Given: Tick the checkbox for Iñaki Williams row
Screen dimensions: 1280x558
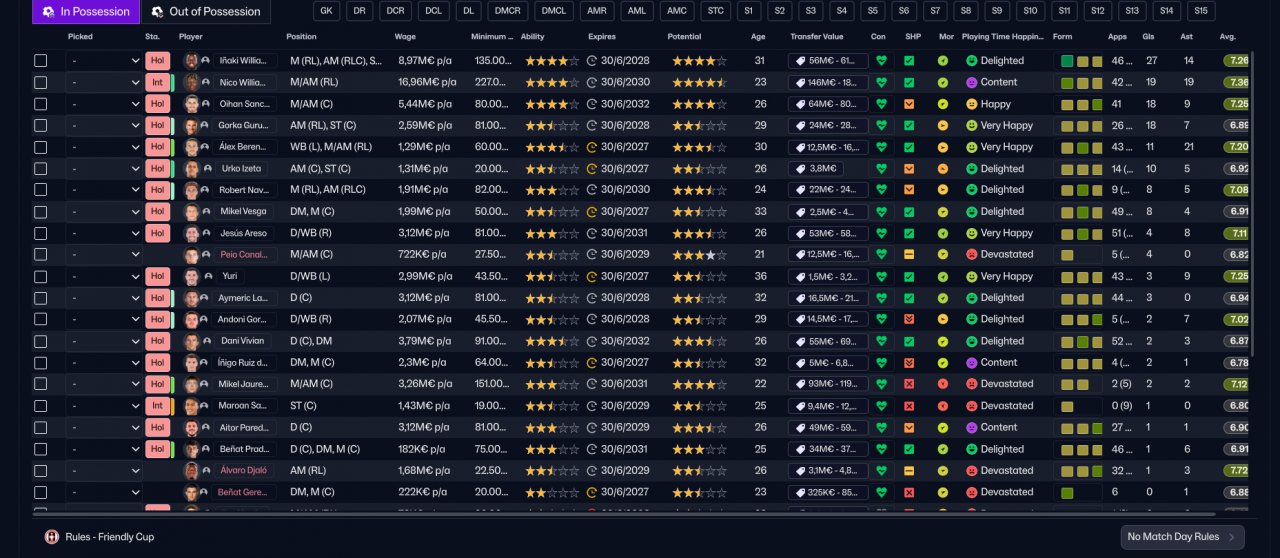Looking at the screenshot, I should [41, 61].
